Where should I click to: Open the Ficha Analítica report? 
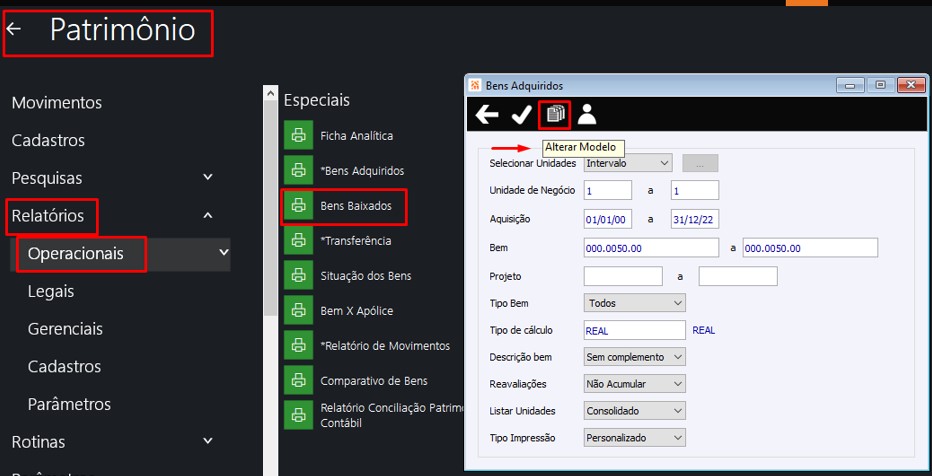point(357,135)
